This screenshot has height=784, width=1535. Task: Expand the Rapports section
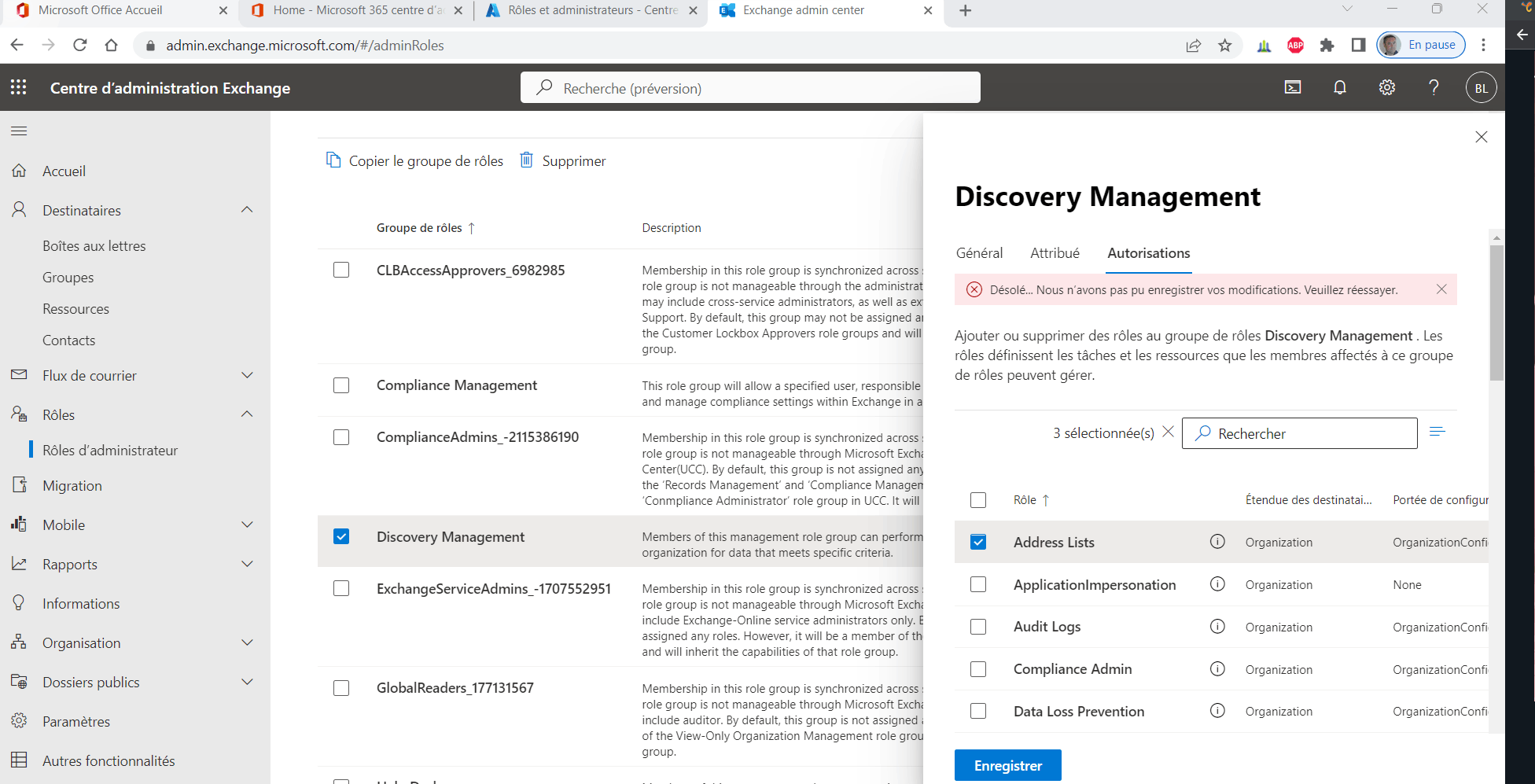tap(247, 564)
